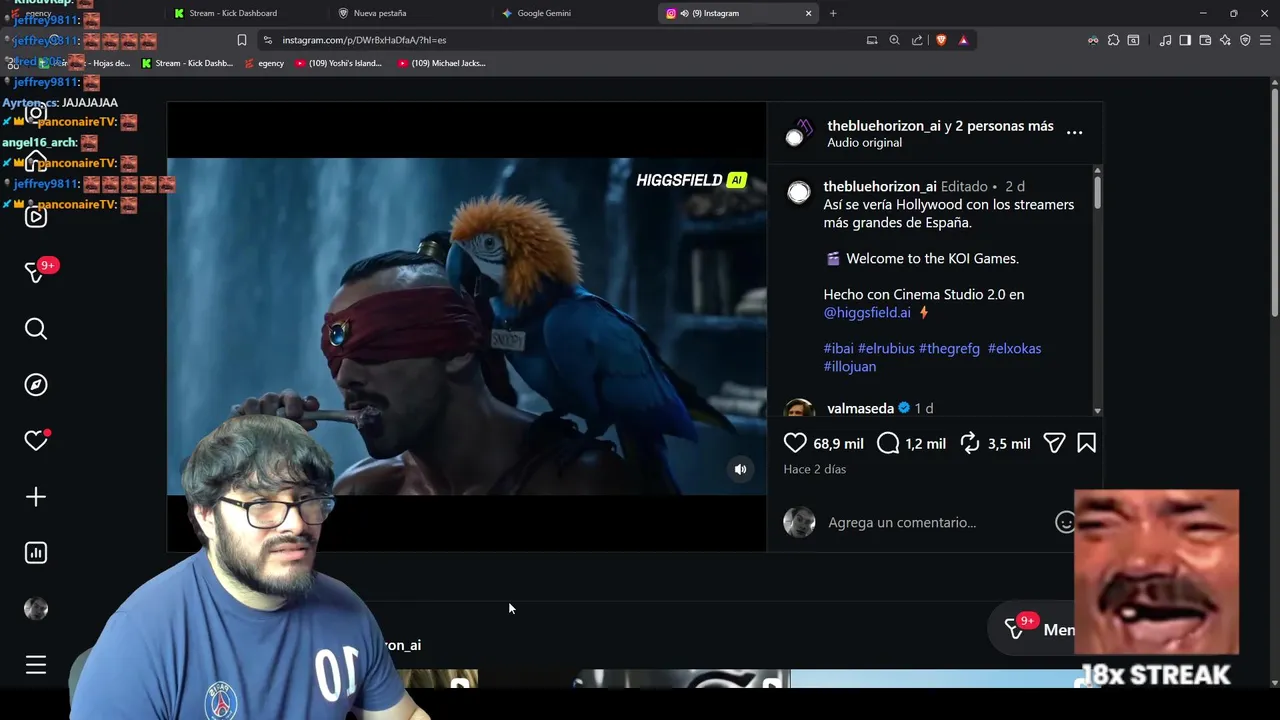Open the #elrubius hashtag
The image size is (1280, 720).
(886, 348)
